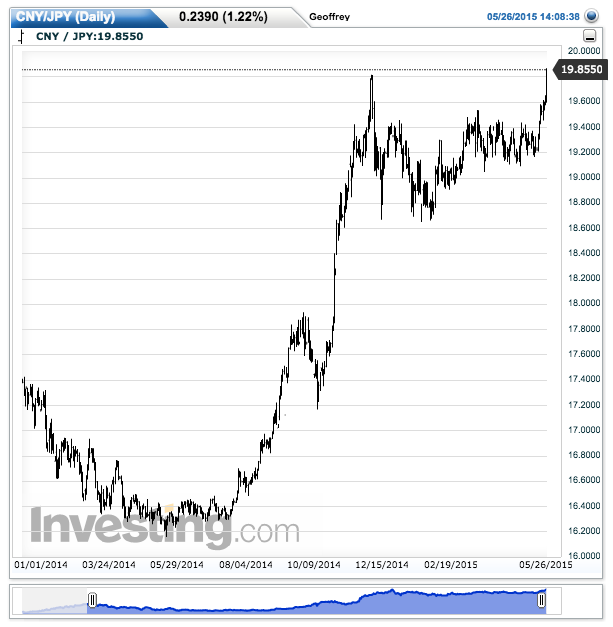Screen dimensions: 613x627
Task: Click the 12/15/2014 date axis label
Action: pyautogui.click(x=385, y=565)
